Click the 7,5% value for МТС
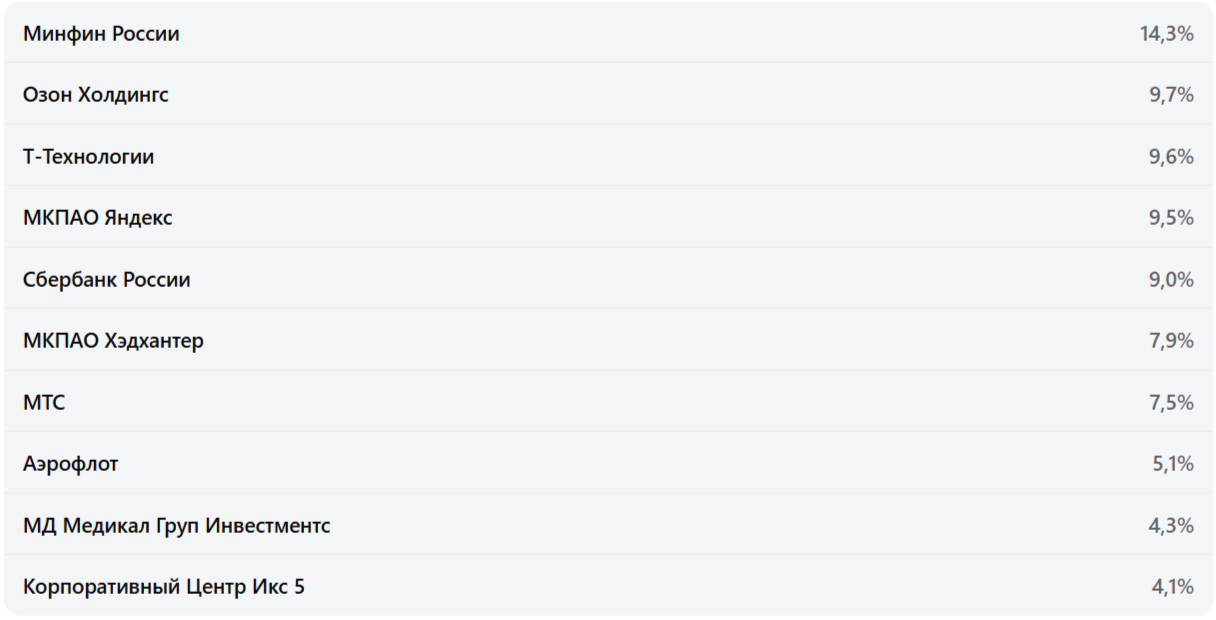1216x620 pixels. pyautogui.click(x=1171, y=403)
